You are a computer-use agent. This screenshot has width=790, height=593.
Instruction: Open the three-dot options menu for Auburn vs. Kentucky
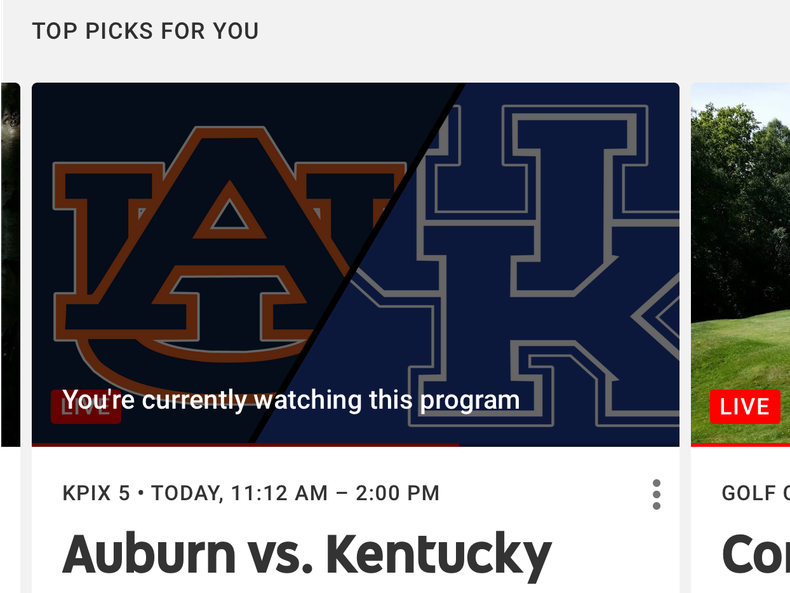coord(656,494)
